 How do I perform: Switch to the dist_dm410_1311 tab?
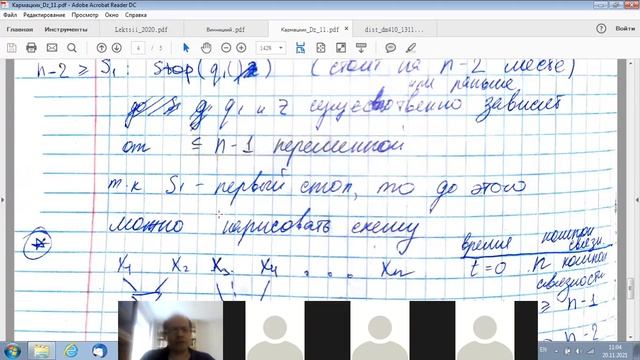[394, 29]
